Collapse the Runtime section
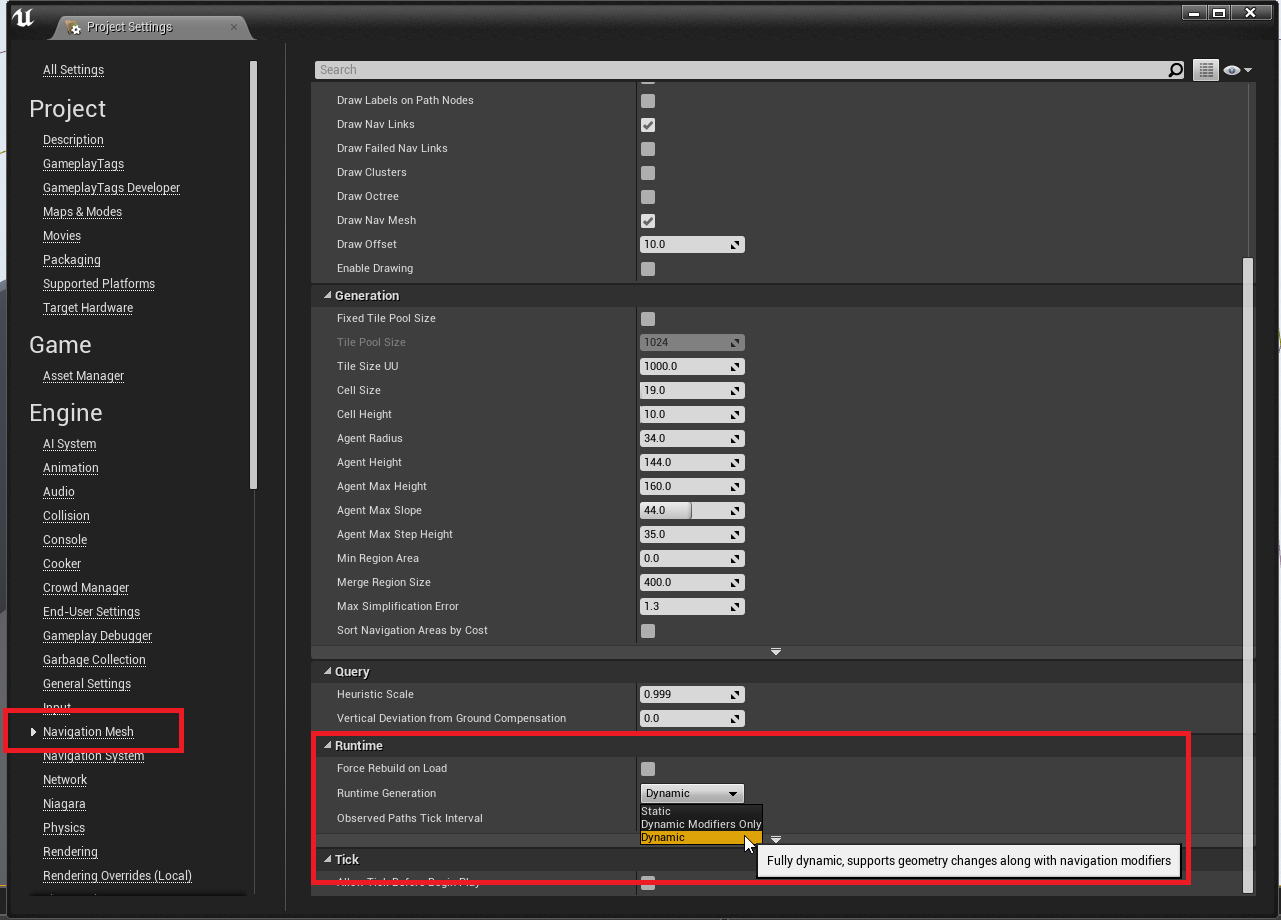This screenshot has height=920, width=1281. pyautogui.click(x=327, y=746)
